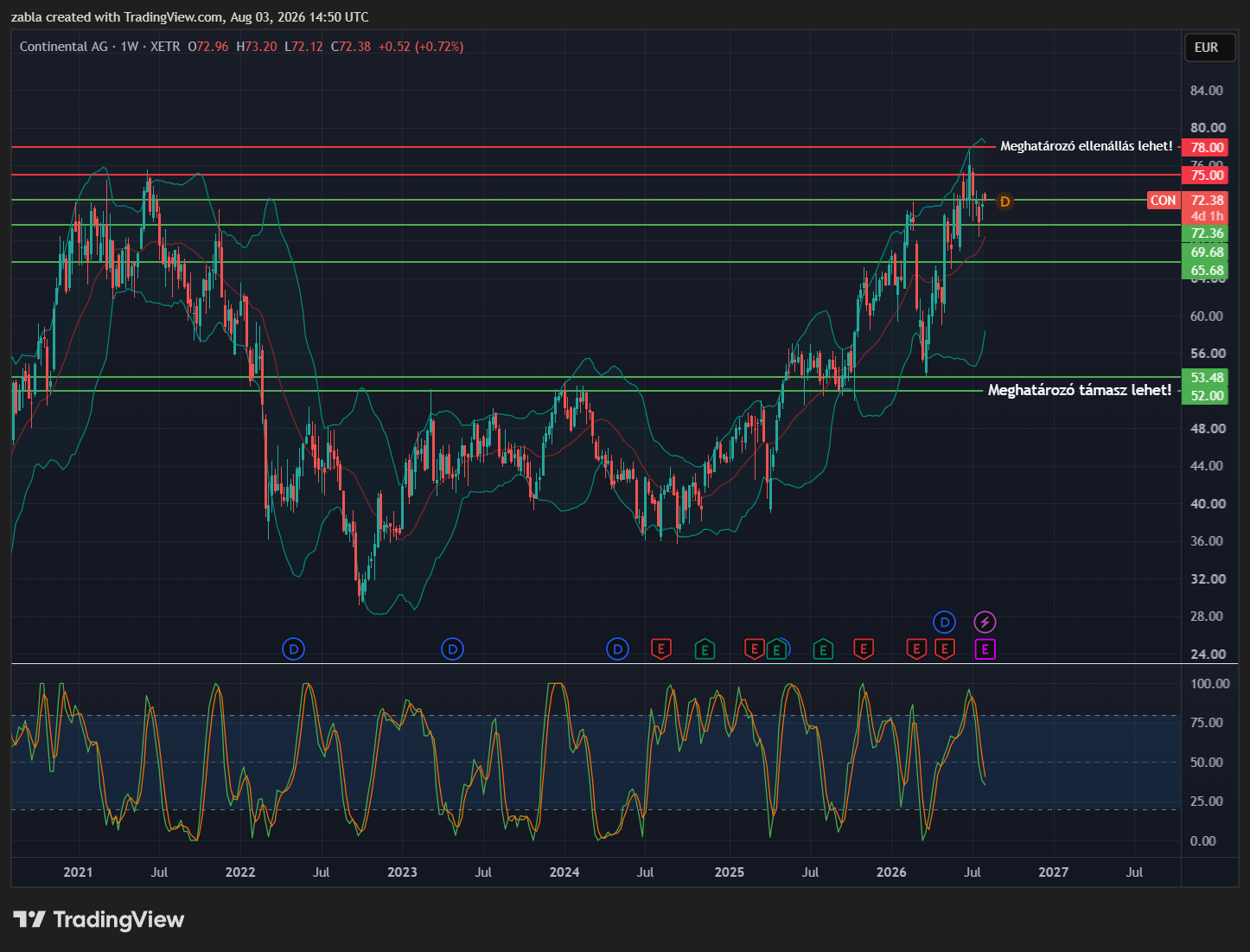Open the purple upcoming earnings marker
1250x952 pixels.
(985, 649)
